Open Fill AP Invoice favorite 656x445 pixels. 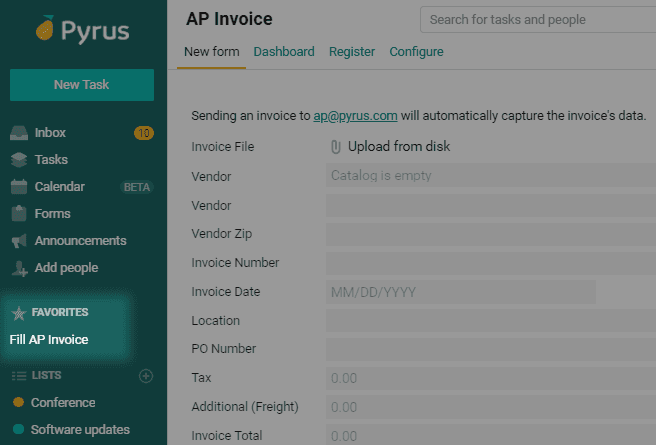[49, 340]
